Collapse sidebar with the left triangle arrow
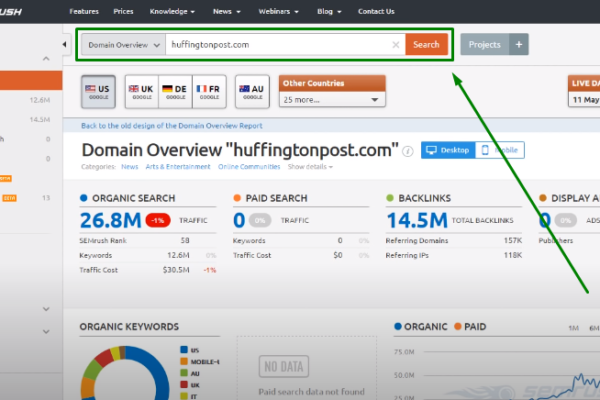Viewport: 600px width, 400px height. point(64,44)
